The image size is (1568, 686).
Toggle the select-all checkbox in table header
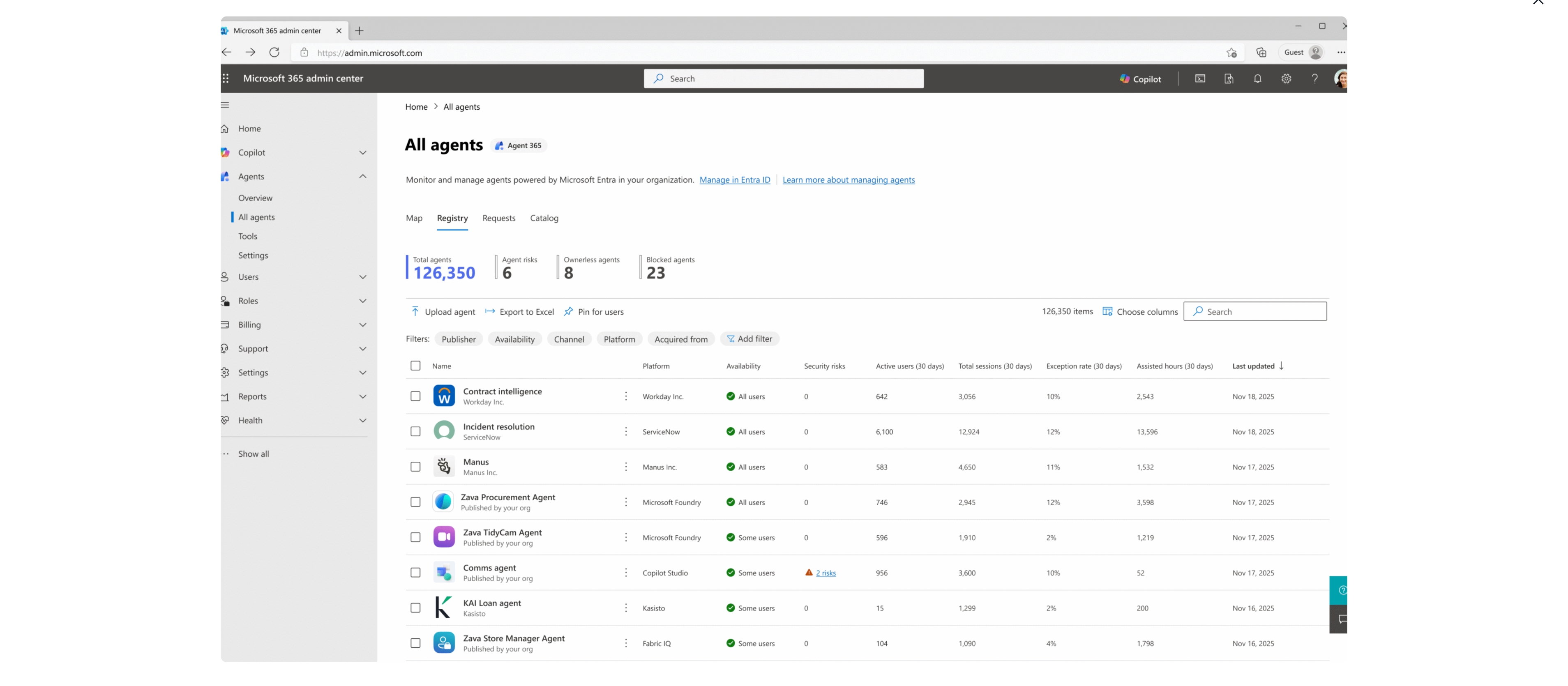(415, 366)
